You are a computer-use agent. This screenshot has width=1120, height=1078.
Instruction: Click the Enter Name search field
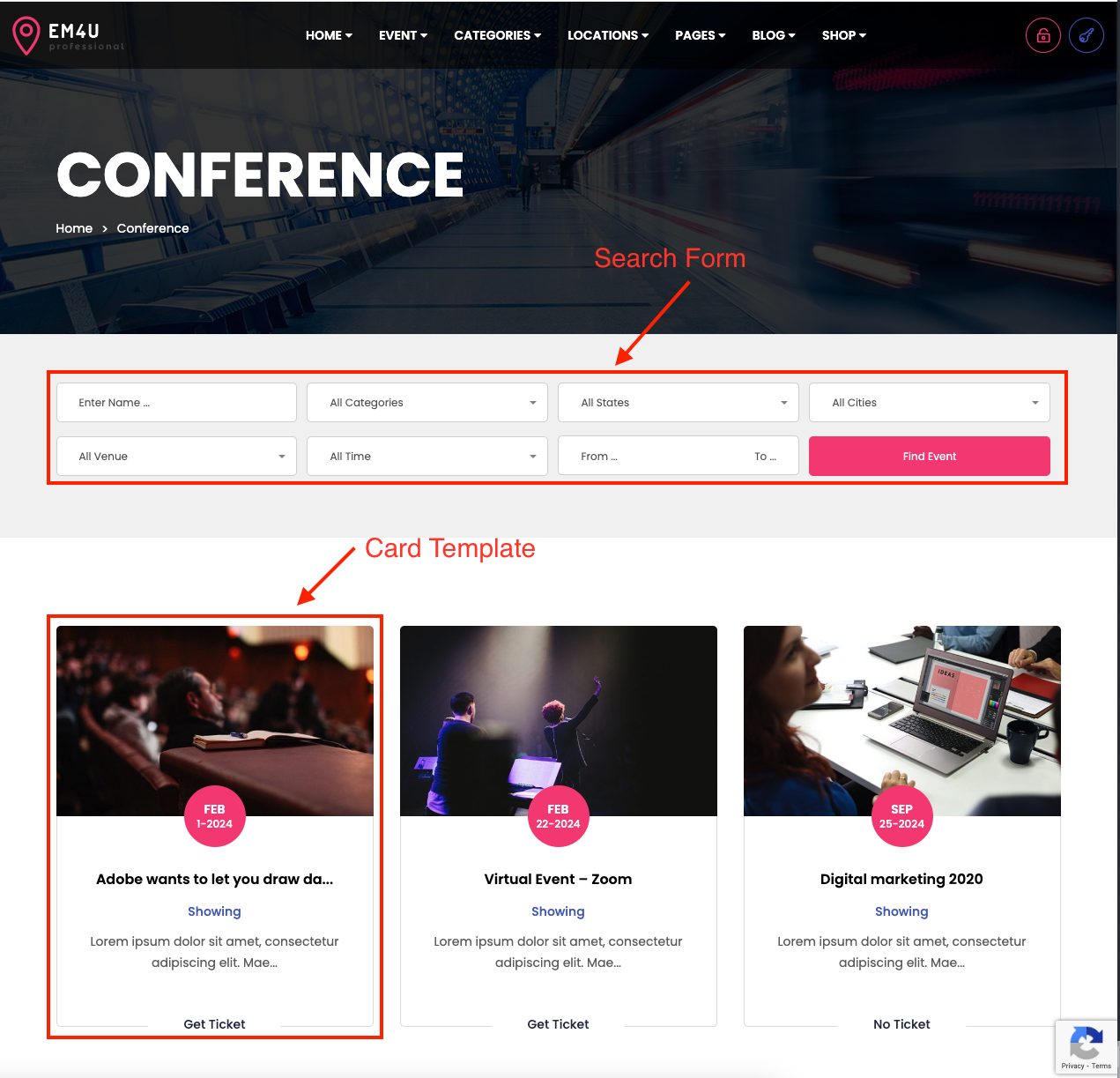176,403
